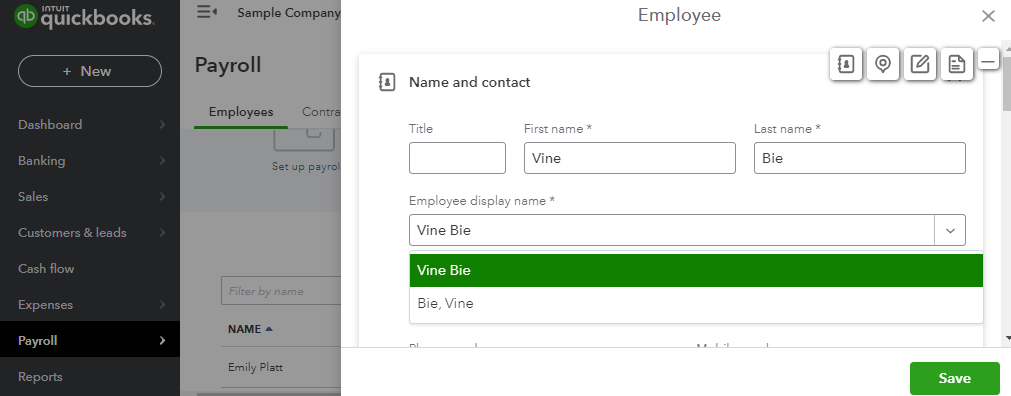The height and width of the screenshot is (396, 1011).
Task: Click the QuickBooks logo
Action: 84,16
